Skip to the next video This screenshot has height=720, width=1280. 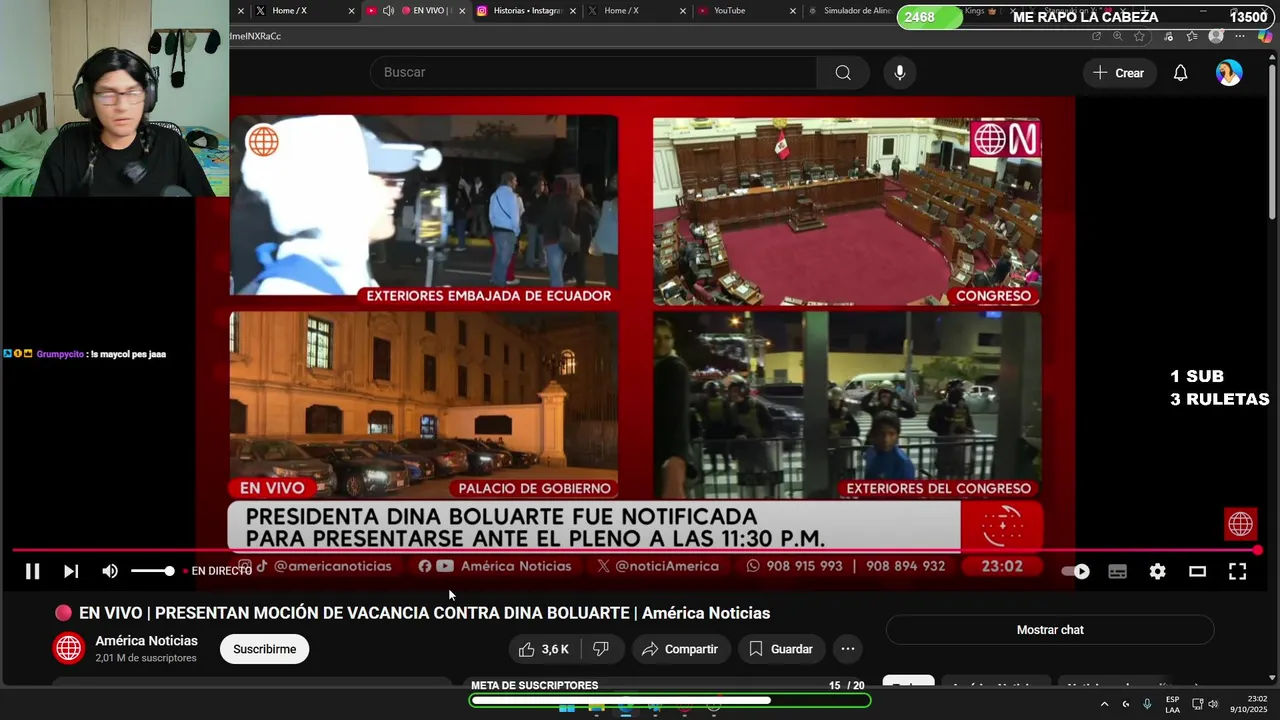point(71,571)
